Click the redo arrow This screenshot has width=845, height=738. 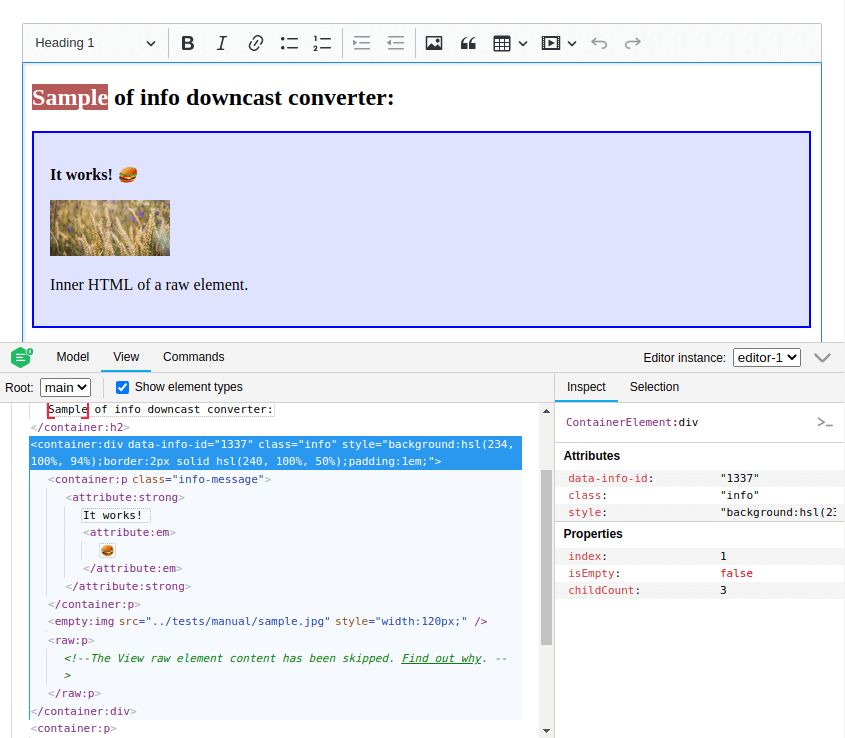(633, 43)
